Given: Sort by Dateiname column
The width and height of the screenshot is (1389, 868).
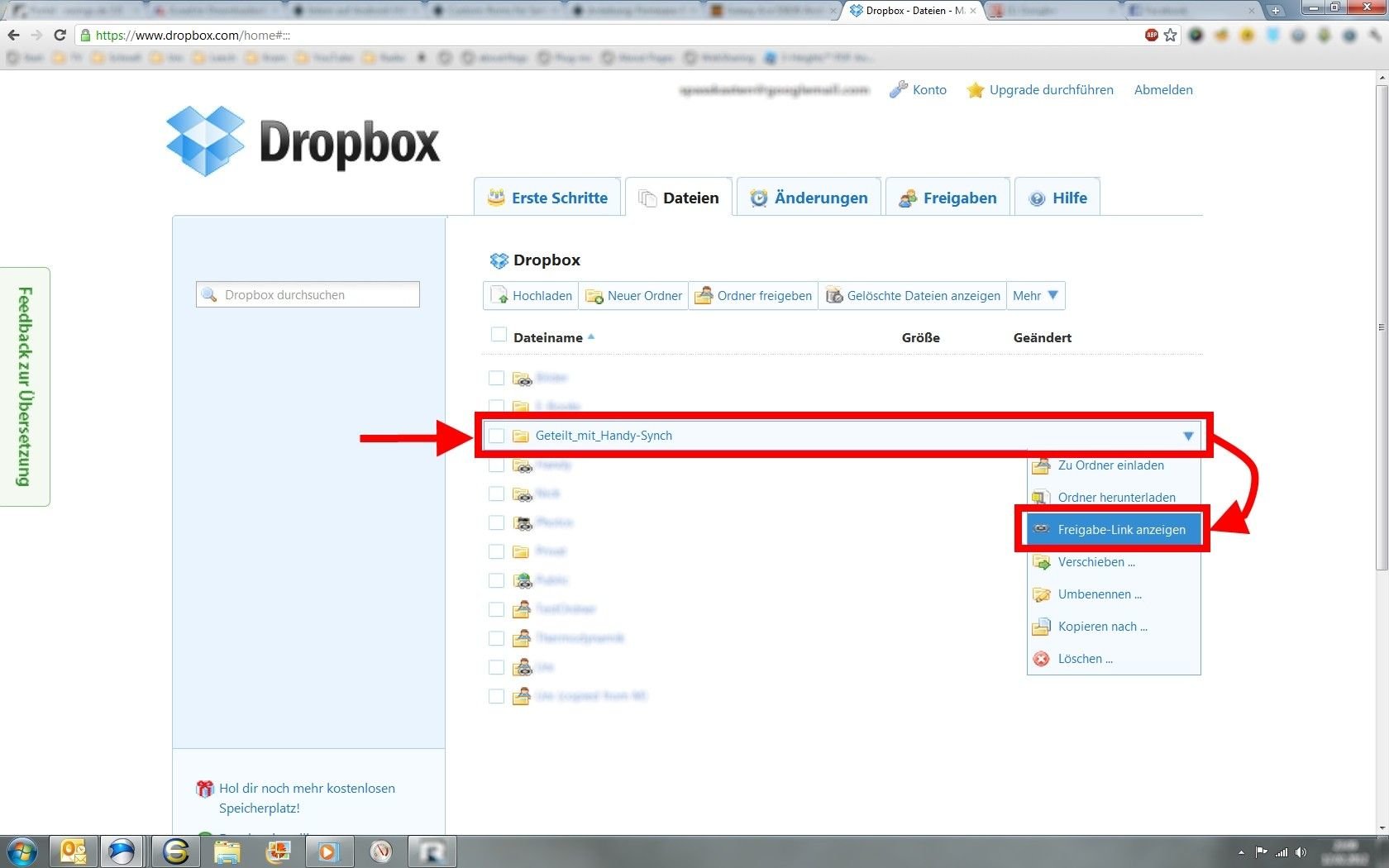Looking at the screenshot, I should tap(548, 337).
